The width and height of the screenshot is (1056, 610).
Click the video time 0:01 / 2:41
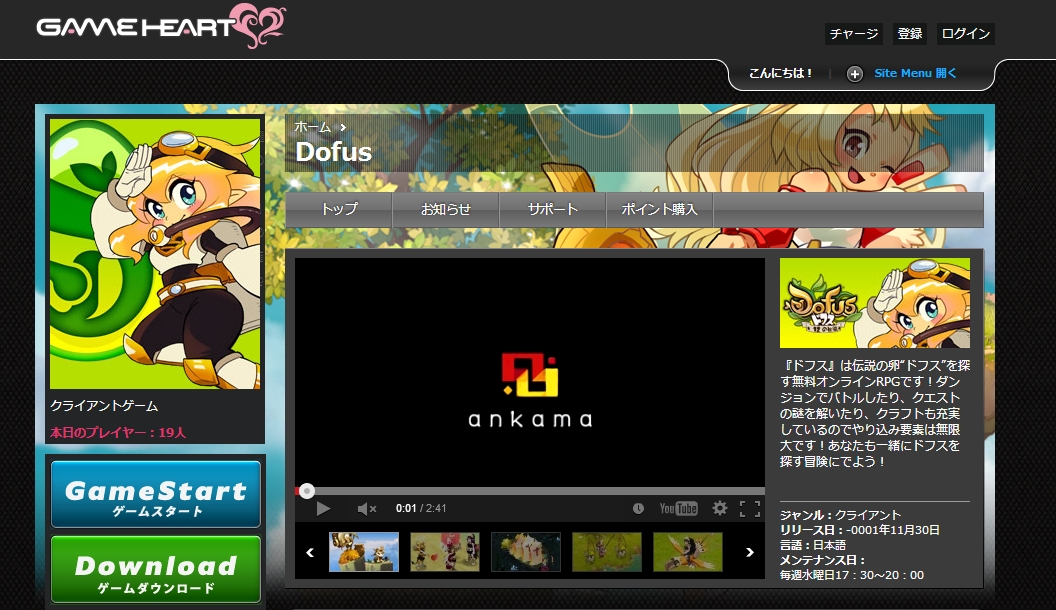pyautogui.click(x=421, y=508)
